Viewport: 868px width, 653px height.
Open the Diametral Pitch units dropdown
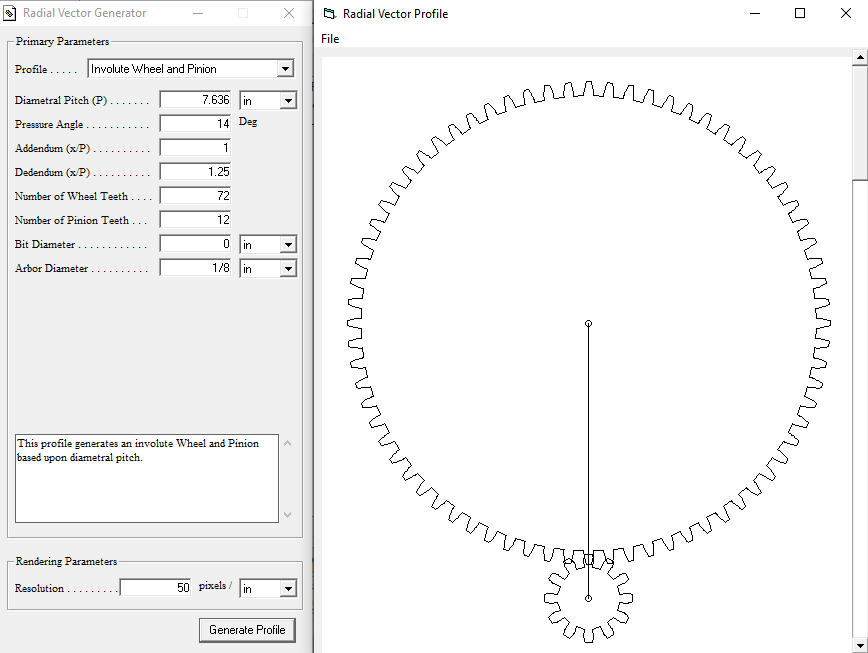coord(289,99)
